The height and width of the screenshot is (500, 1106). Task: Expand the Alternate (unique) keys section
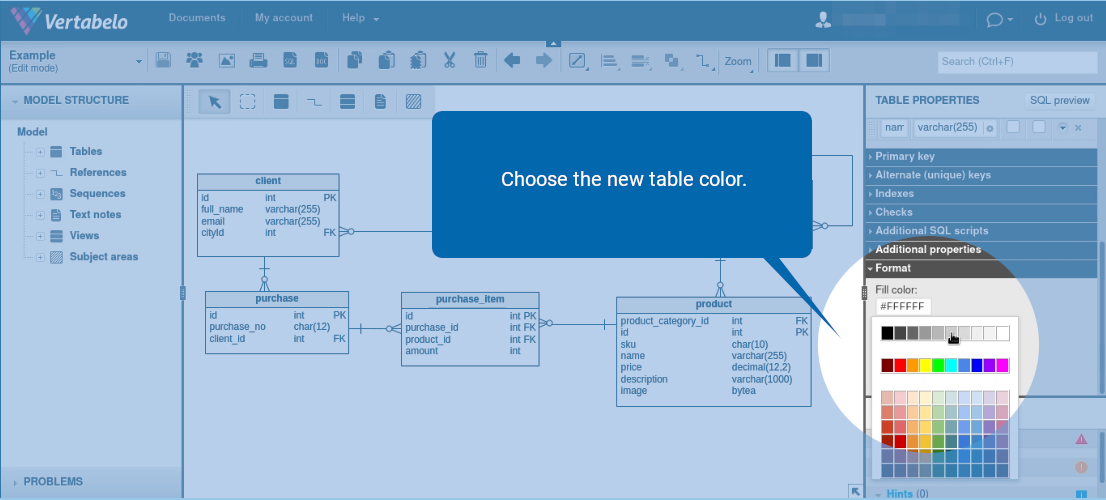tap(981, 175)
